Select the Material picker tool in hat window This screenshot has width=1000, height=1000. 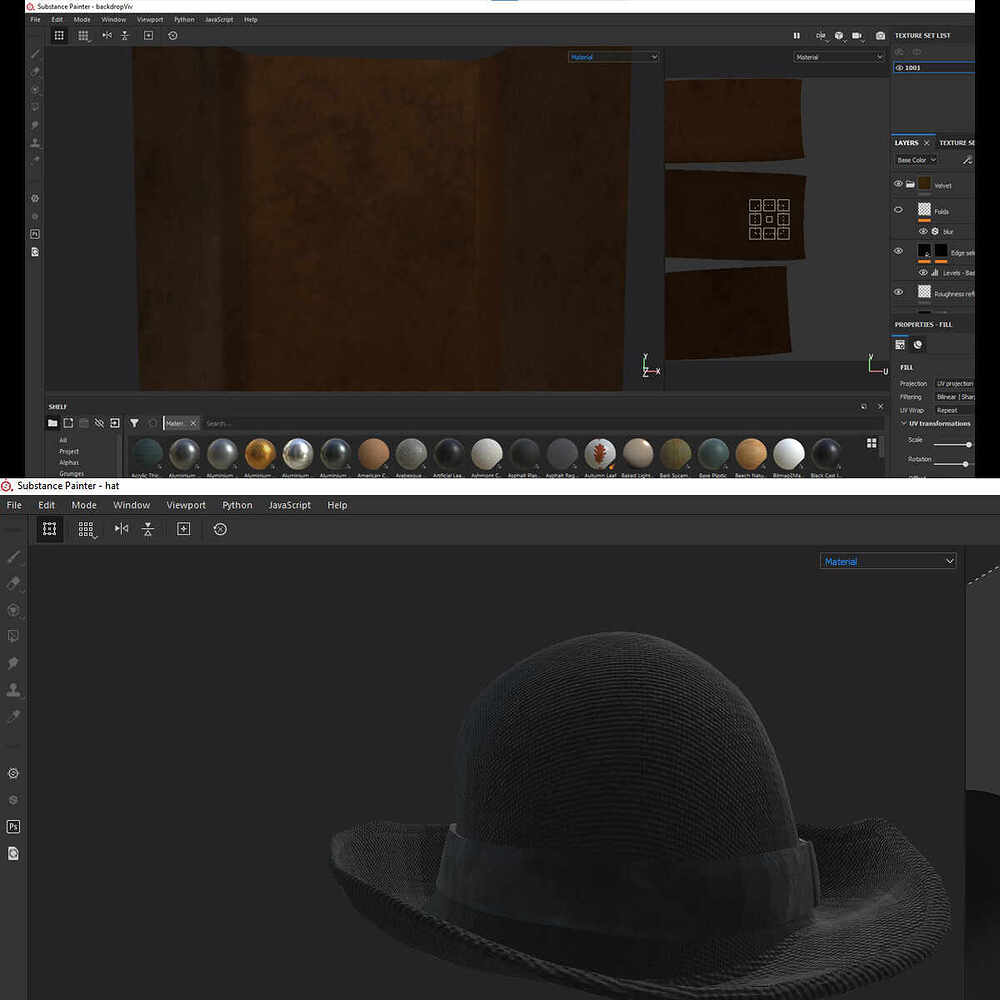(13, 716)
